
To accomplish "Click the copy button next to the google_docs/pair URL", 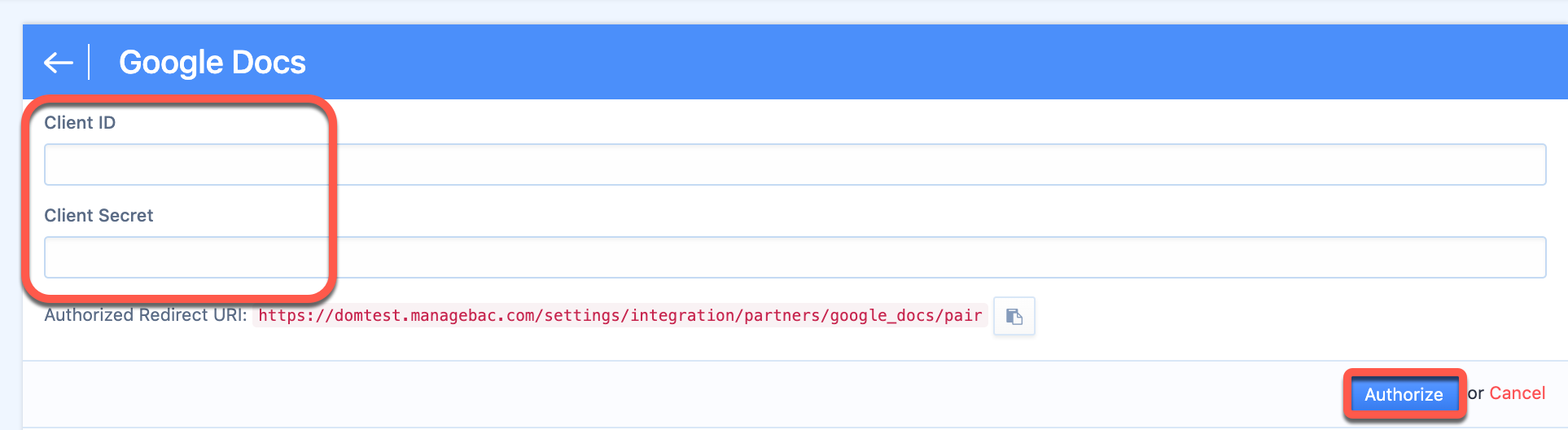I will click(x=1014, y=316).
